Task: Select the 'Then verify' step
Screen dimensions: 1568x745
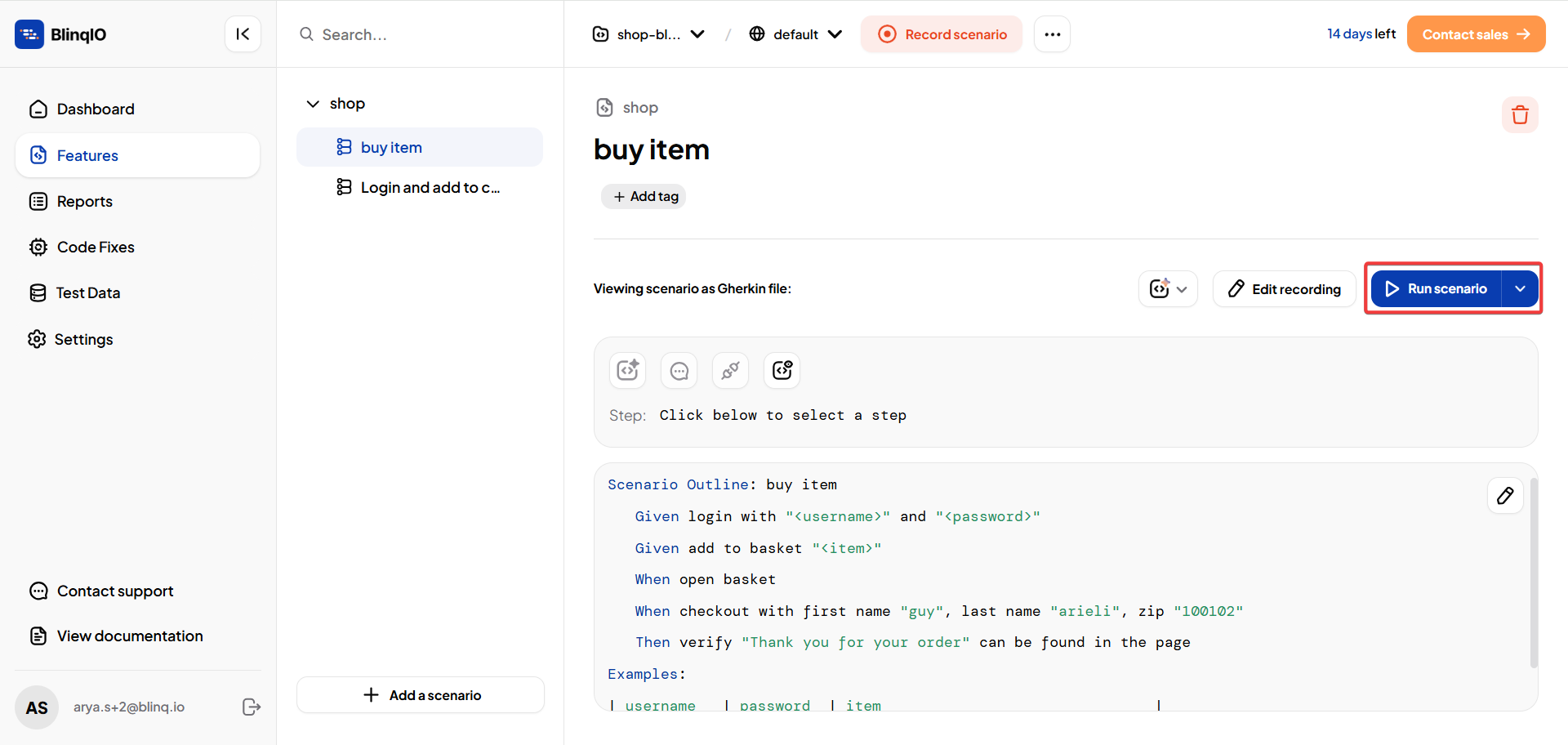Action: pos(913,642)
